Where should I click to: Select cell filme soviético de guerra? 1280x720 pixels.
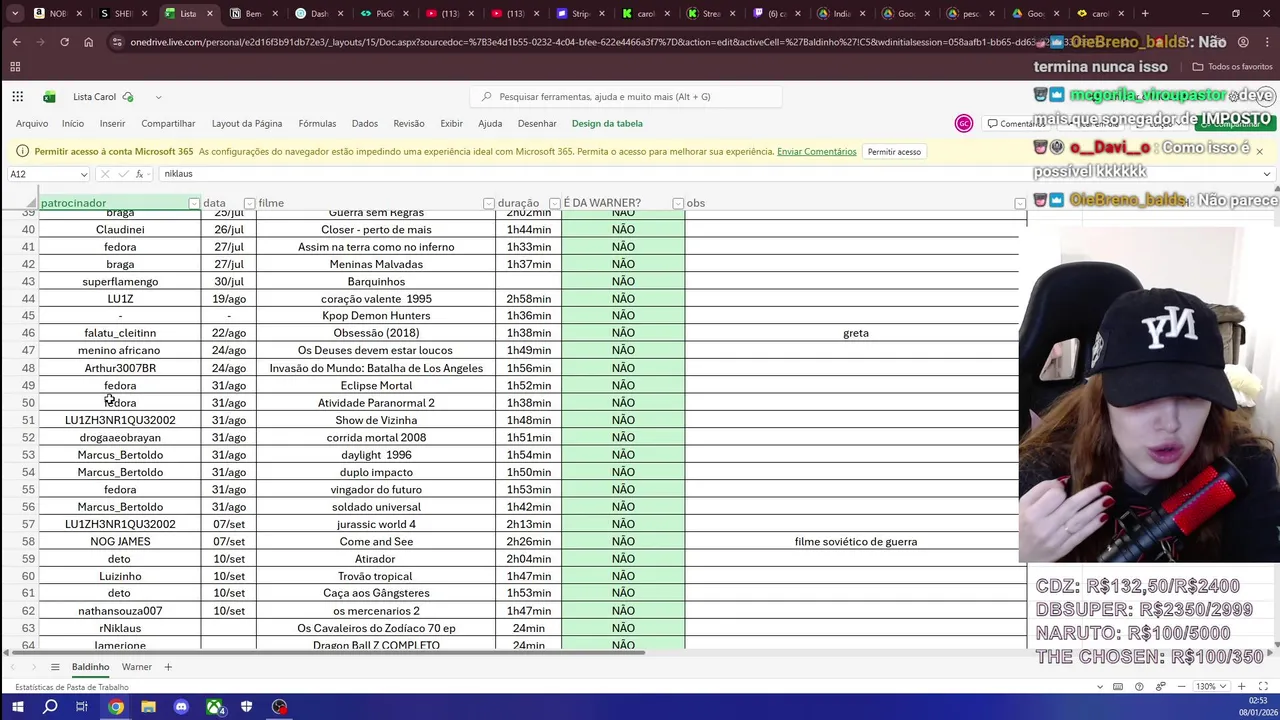point(856,542)
